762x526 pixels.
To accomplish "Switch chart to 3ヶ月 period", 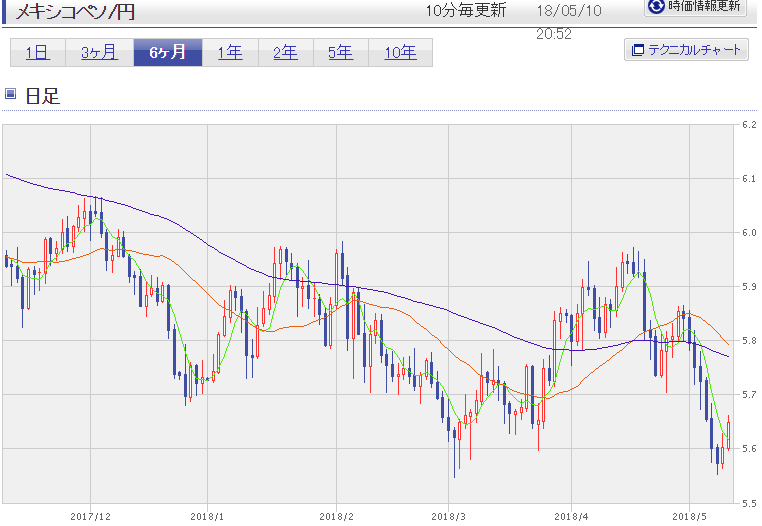I will (100, 53).
